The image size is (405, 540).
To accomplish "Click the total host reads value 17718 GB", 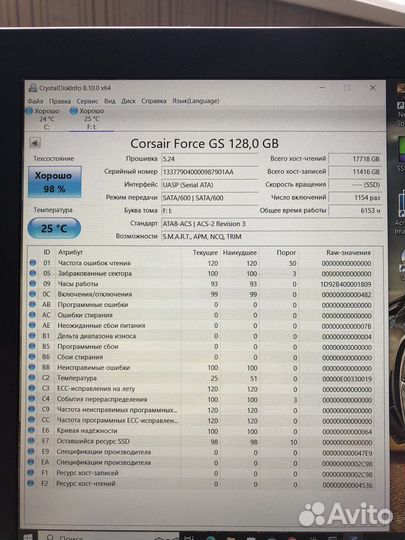I will (x=355, y=159).
